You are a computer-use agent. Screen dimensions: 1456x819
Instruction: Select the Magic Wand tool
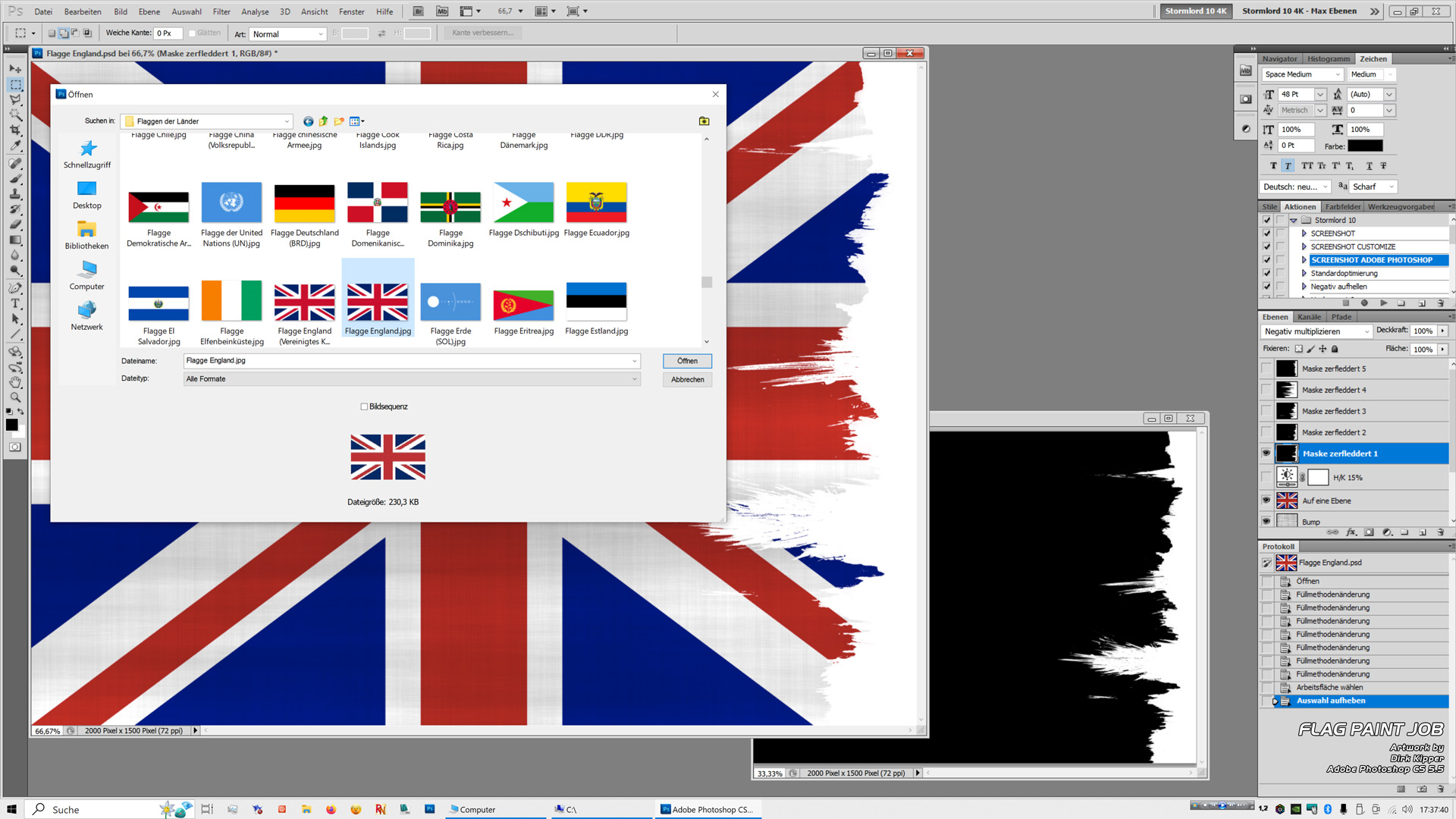[x=15, y=115]
